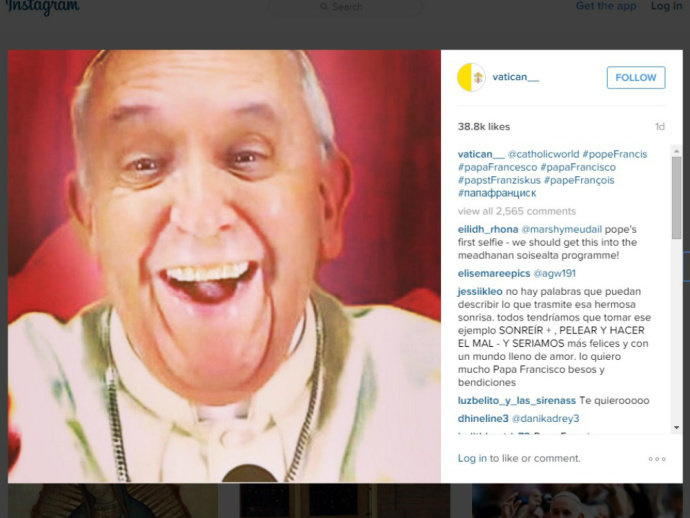Click the "38.8k likes" count

click(484, 127)
